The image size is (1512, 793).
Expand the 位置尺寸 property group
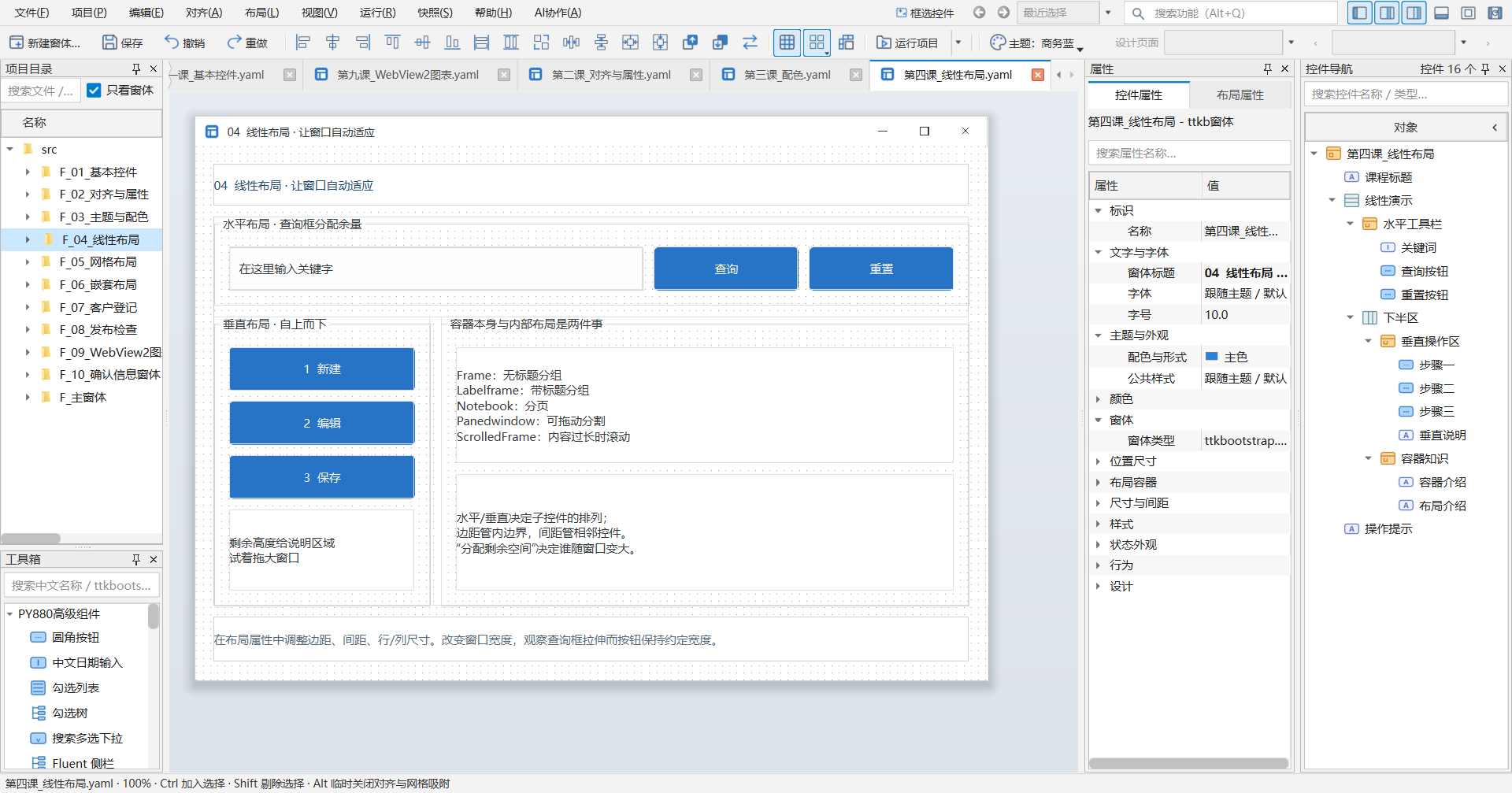[x=1098, y=461]
